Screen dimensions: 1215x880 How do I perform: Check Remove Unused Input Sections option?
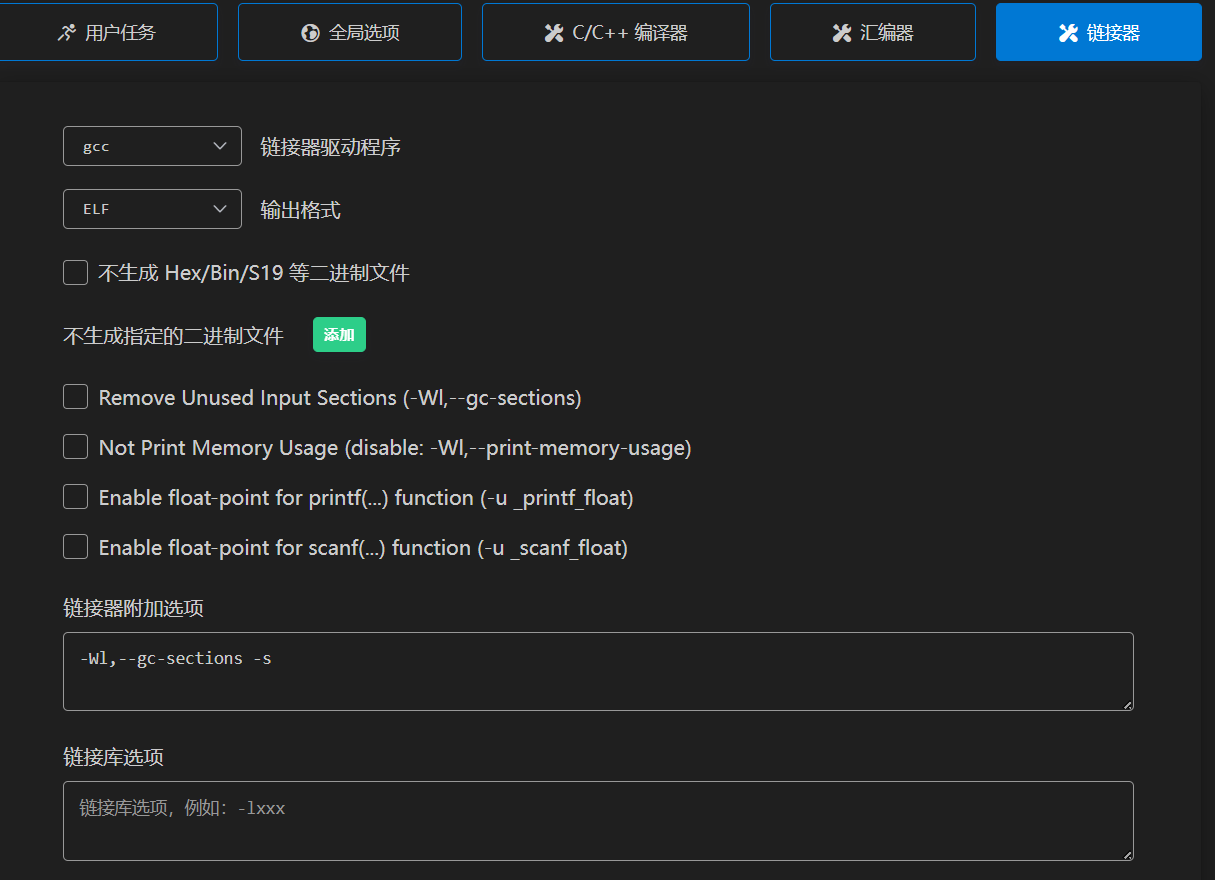point(76,397)
